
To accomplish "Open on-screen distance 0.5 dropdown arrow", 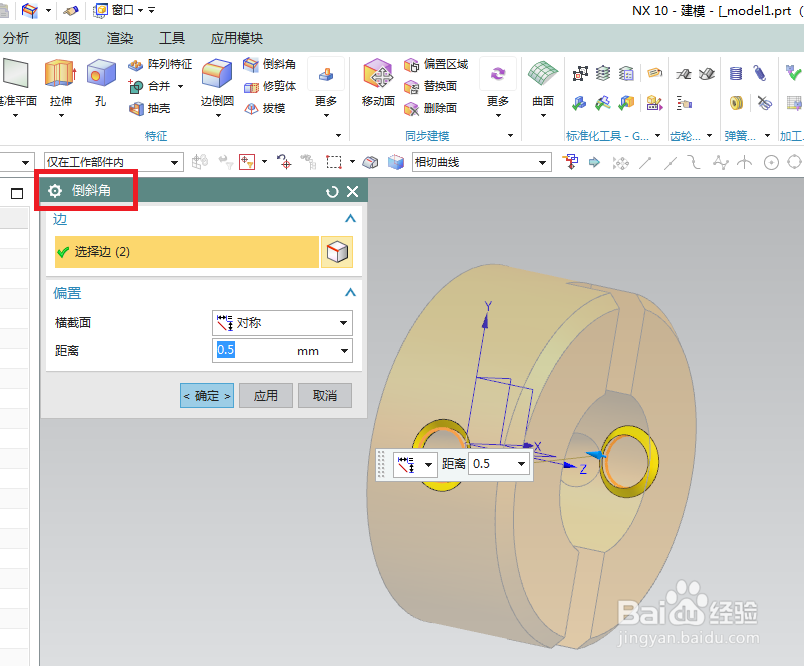I will (521, 464).
